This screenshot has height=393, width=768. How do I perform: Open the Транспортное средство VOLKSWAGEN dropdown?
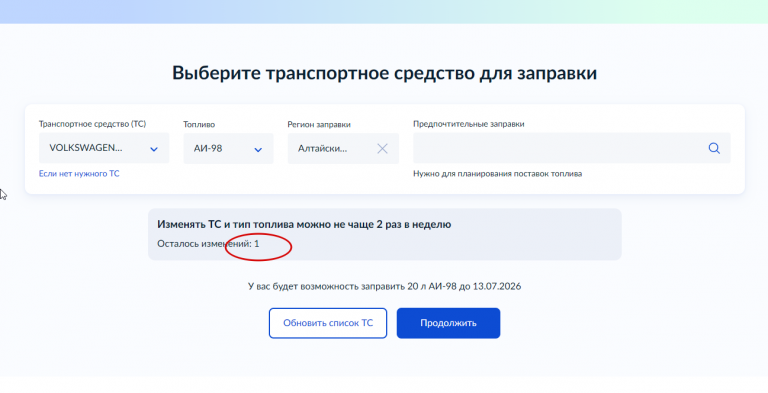104,148
